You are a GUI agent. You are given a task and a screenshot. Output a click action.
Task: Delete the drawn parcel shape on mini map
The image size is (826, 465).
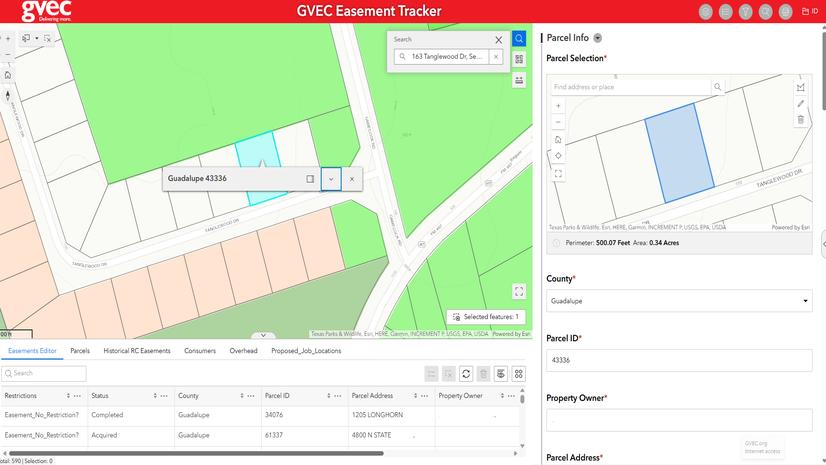(x=801, y=120)
